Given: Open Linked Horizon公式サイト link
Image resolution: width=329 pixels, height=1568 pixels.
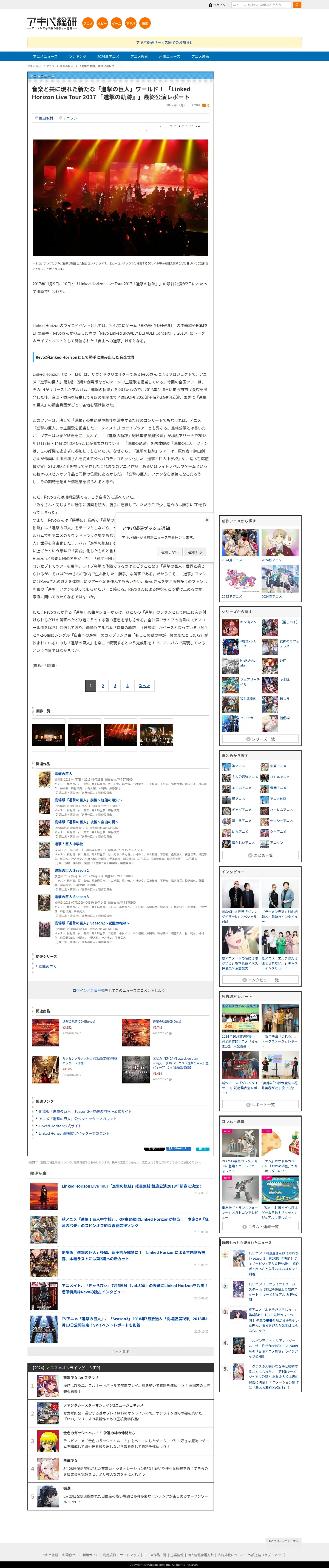Looking at the screenshot, I should click(60, 1126).
